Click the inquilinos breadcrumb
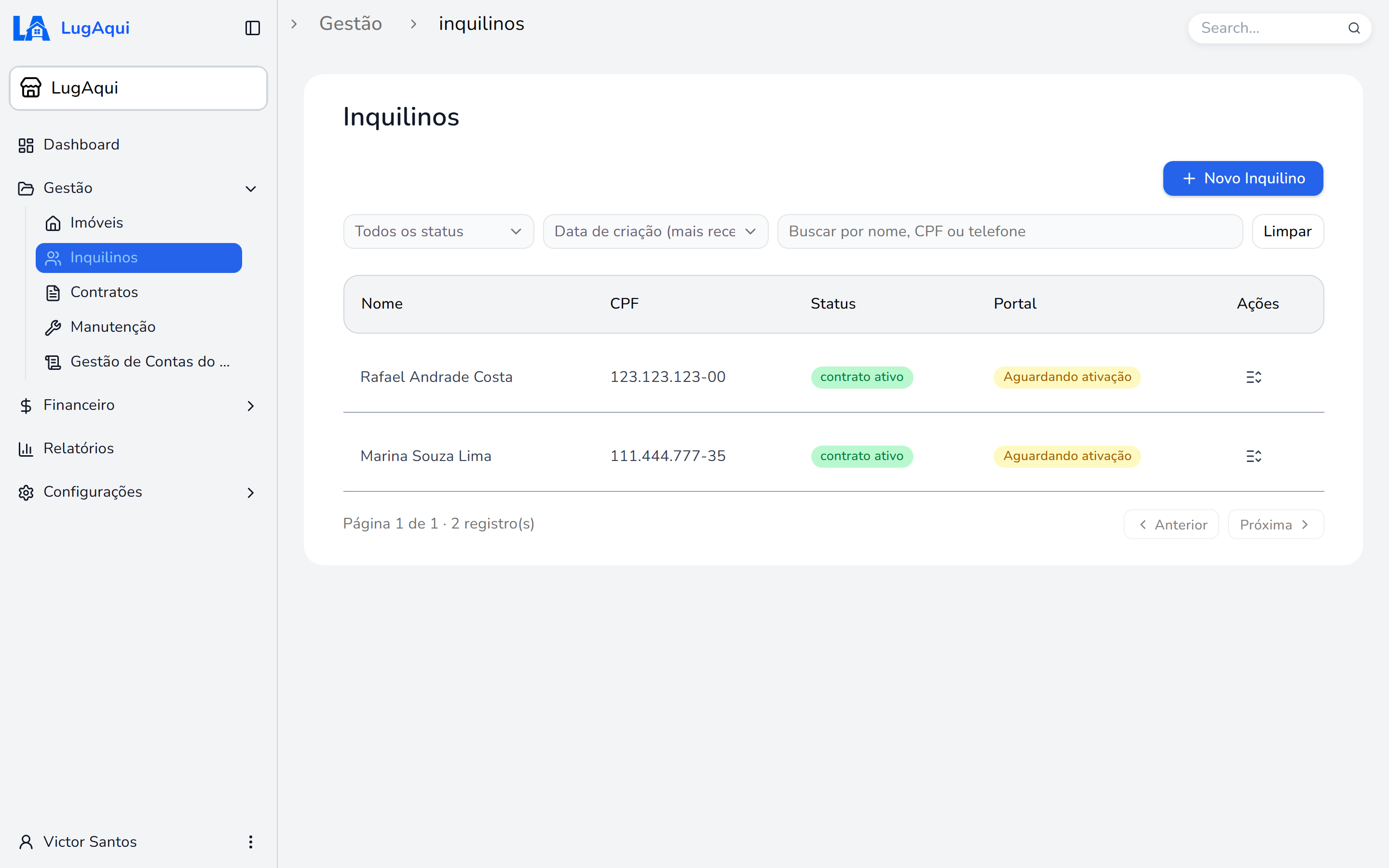This screenshot has height=868, width=1389. [x=481, y=24]
